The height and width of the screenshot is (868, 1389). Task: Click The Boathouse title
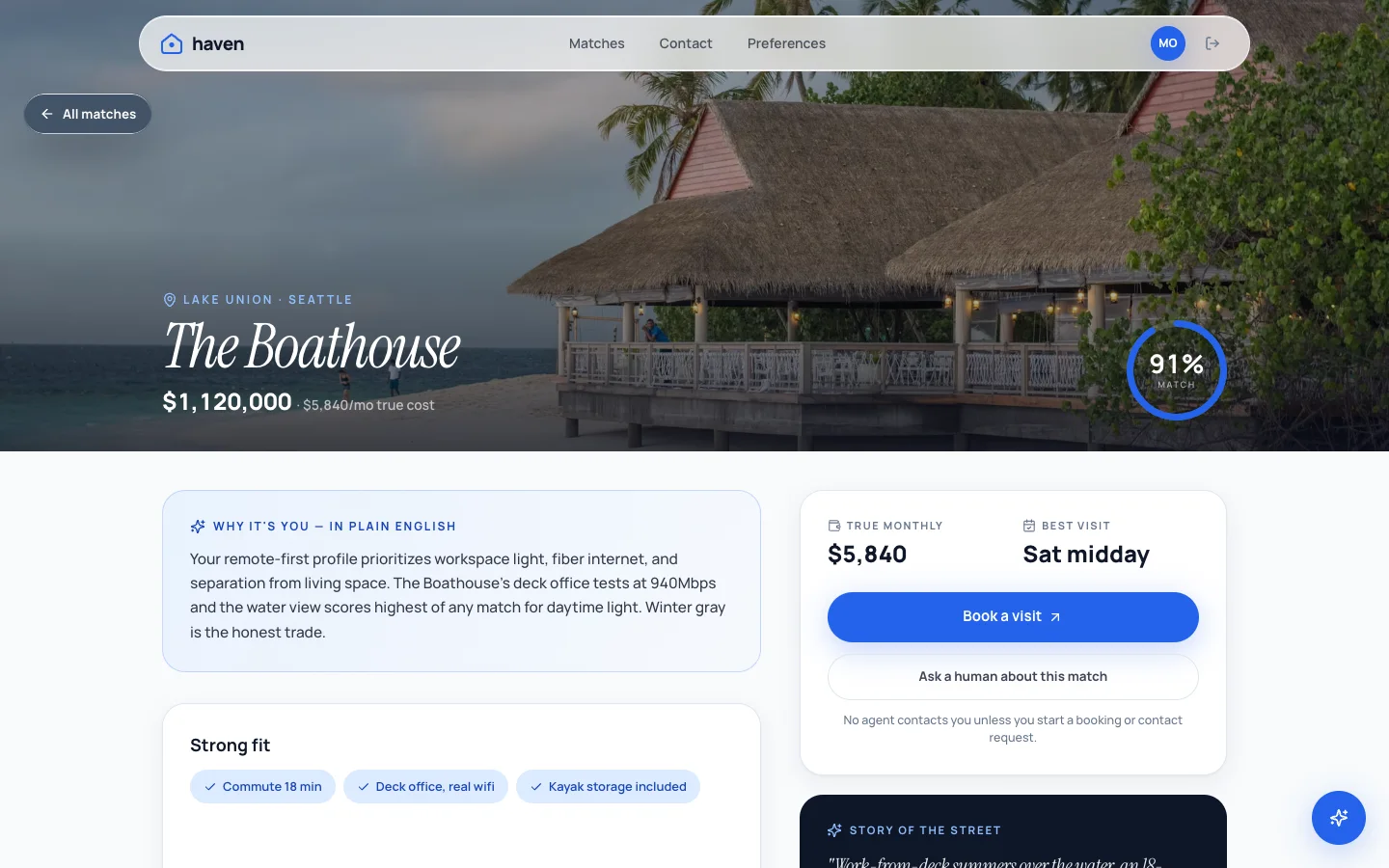[x=312, y=346]
